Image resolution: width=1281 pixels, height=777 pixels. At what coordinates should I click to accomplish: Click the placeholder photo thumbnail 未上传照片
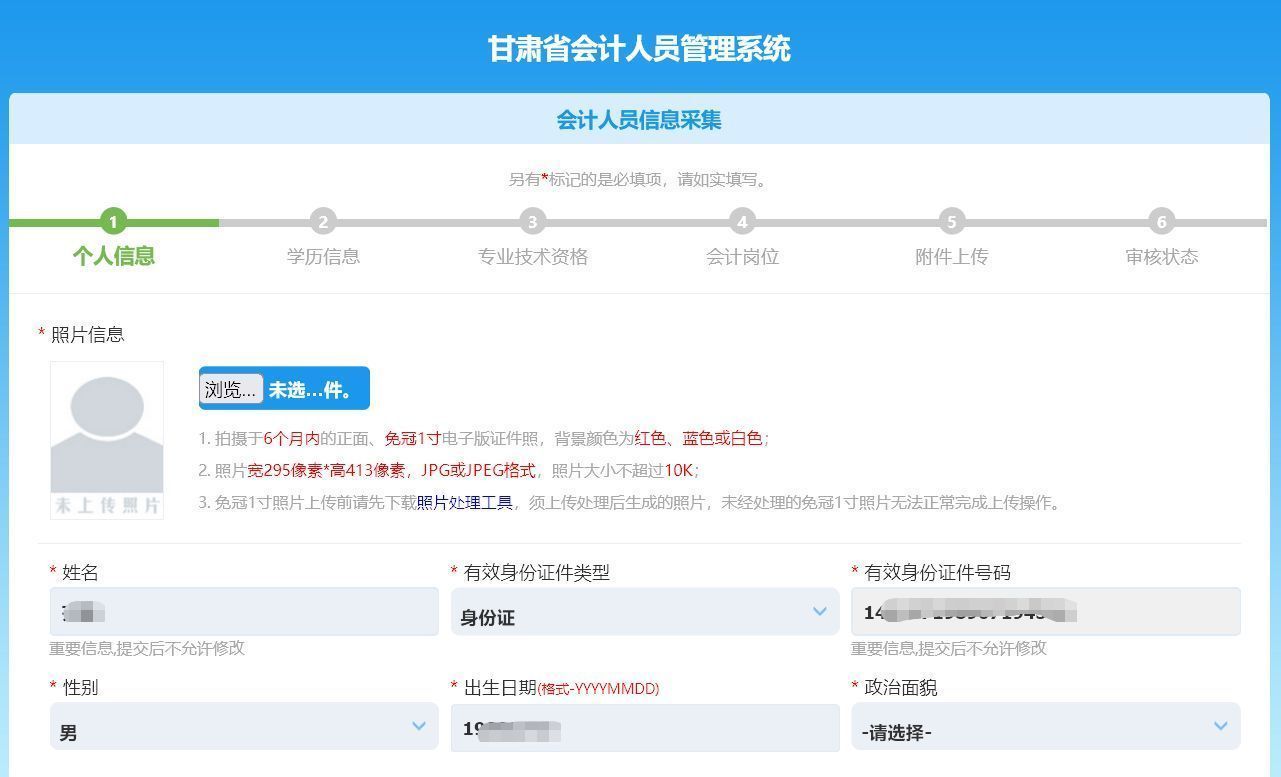(106, 440)
